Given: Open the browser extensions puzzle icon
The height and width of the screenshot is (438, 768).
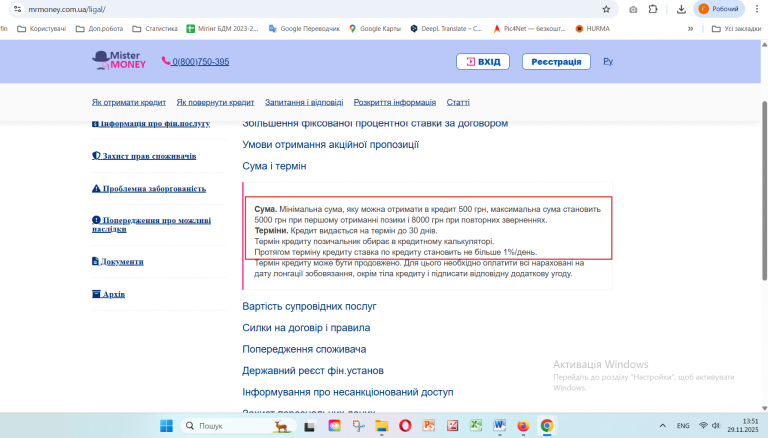Looking at the screenshot, I should click(x=653, y=9).
